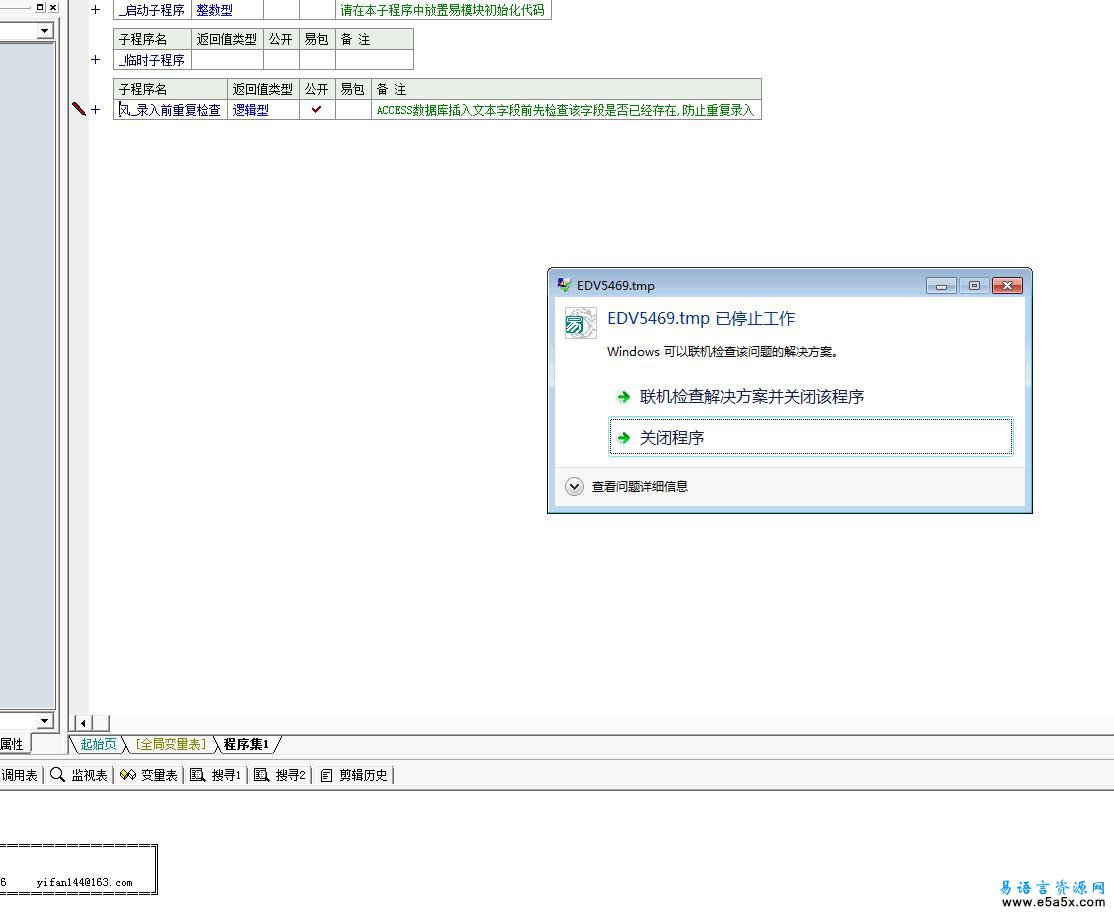Toggle the 公开 checkmark for 风_录入前重复检查
The height and width of the screenshot is (915, 1114).
tap(317, 109)
